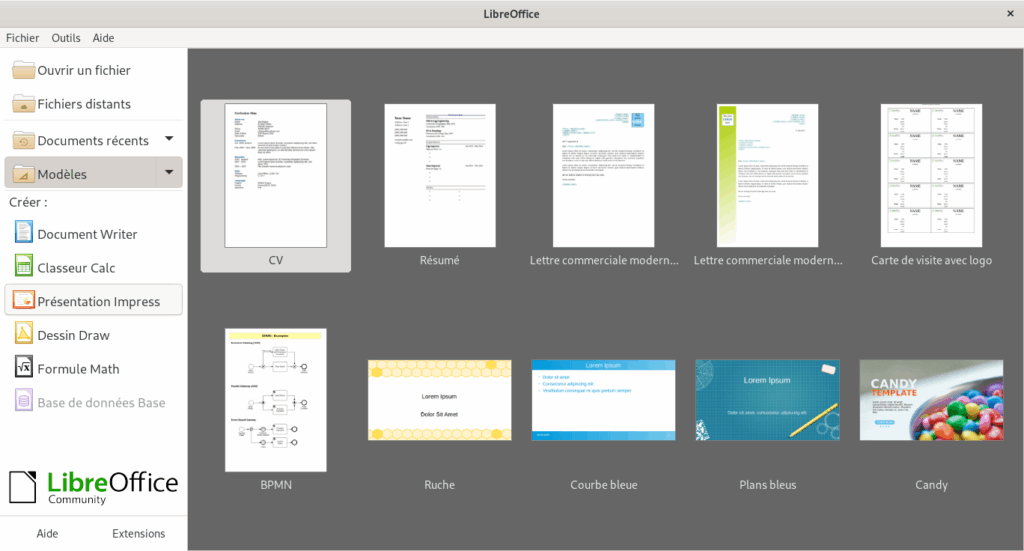Select the Résumé template thumbnail
1024x551 pixels.
pyautogui.click(x=440, y=176)
